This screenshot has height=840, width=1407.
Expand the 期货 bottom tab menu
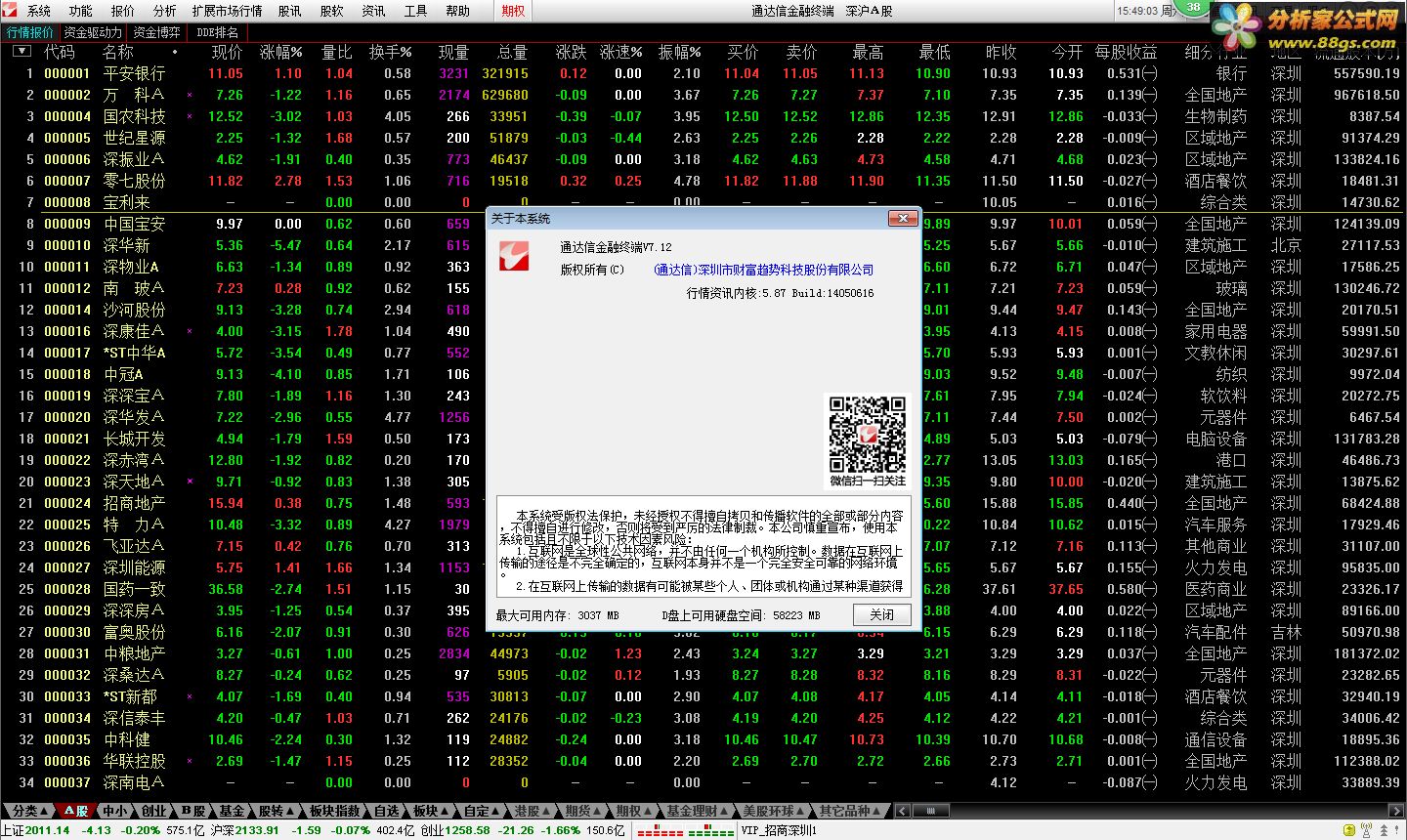(582, 811)
